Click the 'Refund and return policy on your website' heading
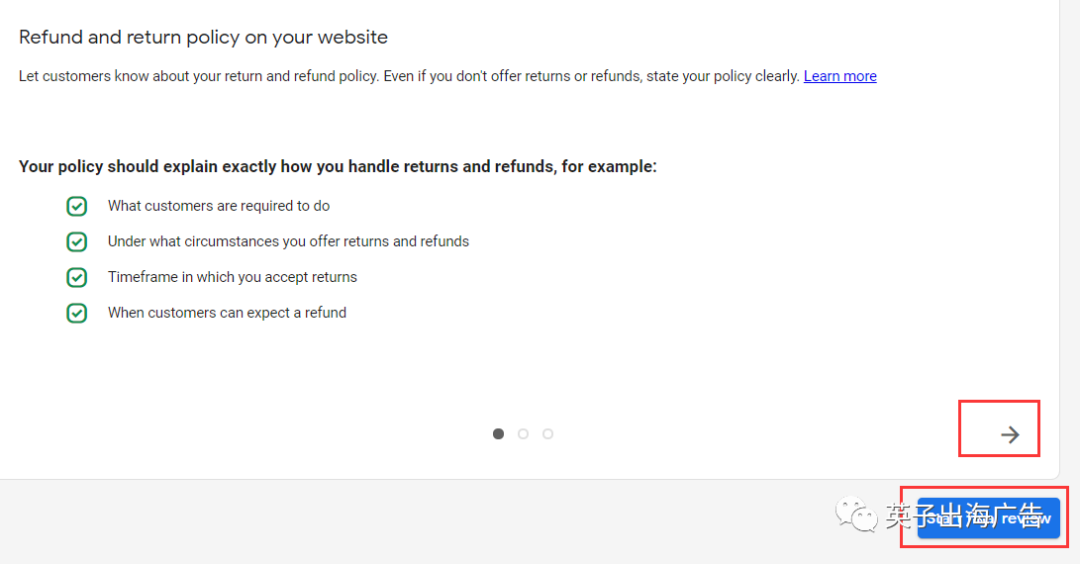Viewport: 1080px width, 564px height. click(x=203, y=37)
